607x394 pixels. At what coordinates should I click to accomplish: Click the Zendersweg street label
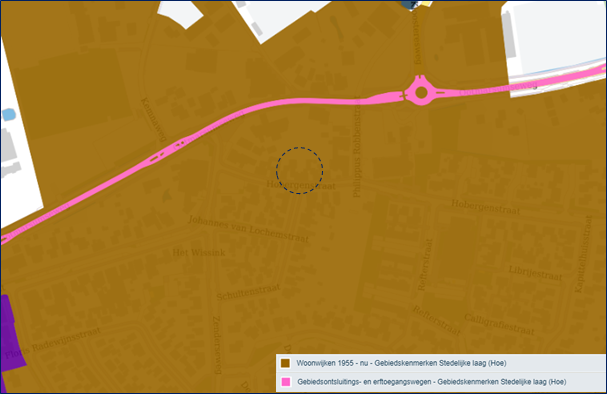[x=217, y=345]
